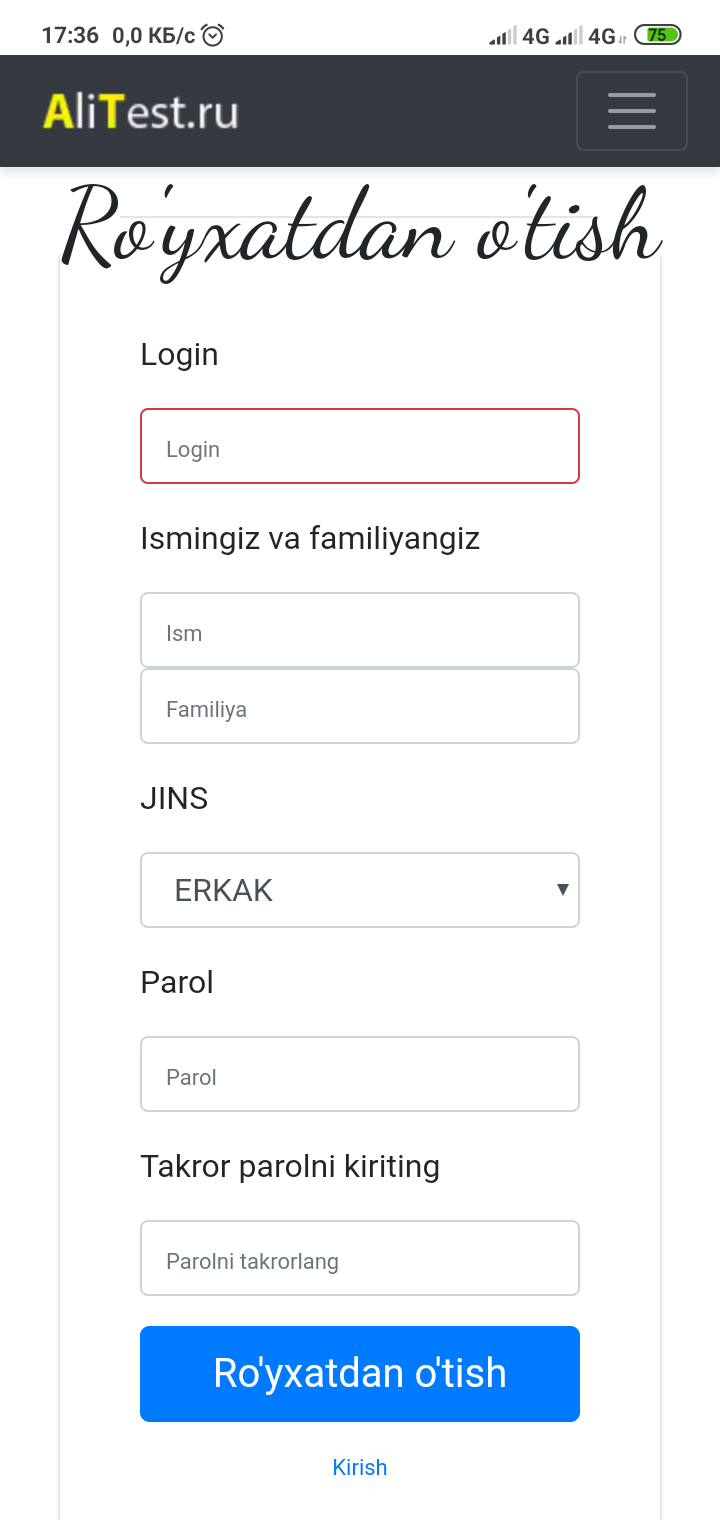Tap the alarm clock status icon
Viewport: 720px width, 1520px height.
213,36
